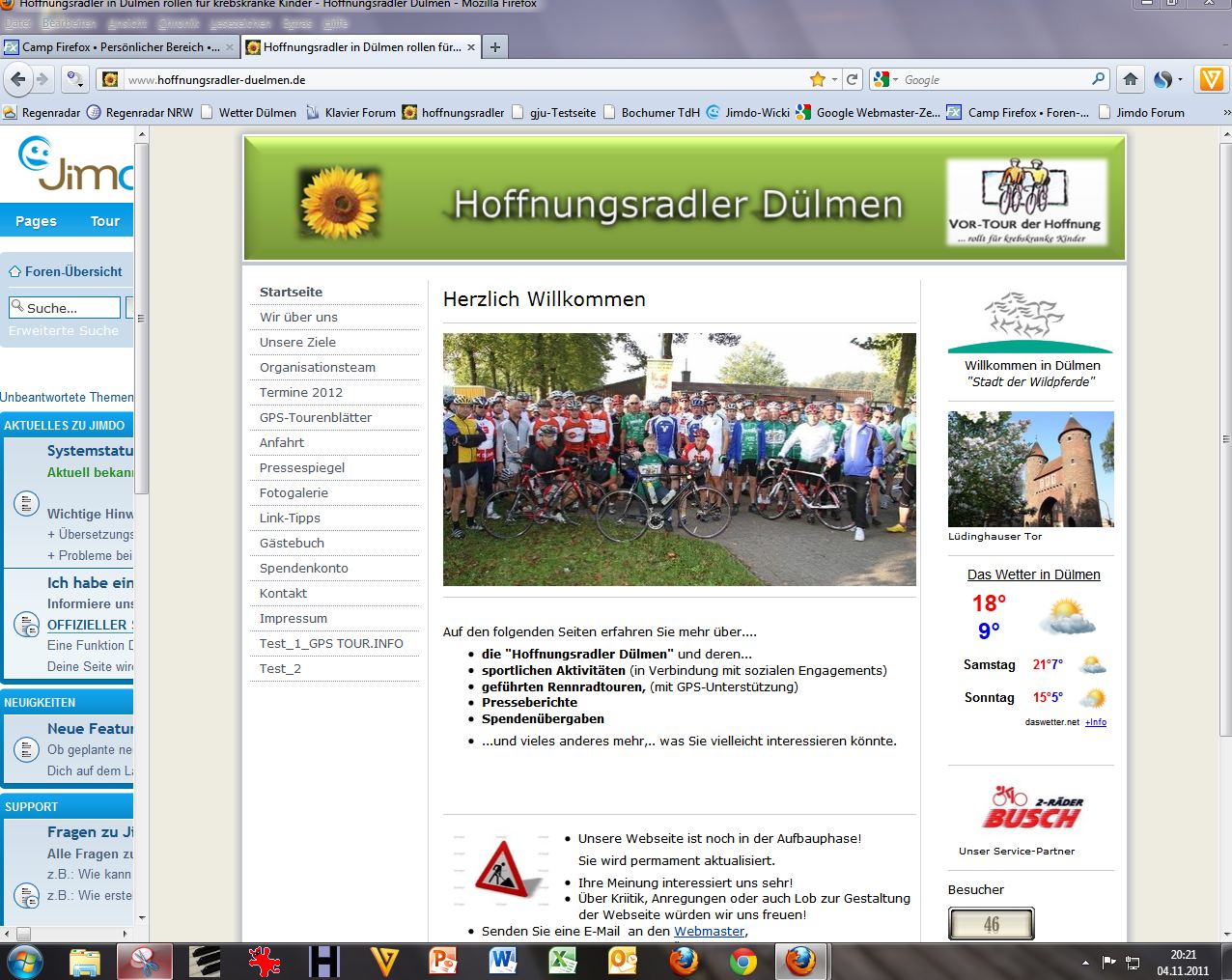This screenshot has height=980, width=1232.
Task: Close the Camp Firefox tab
Action: point(230,46)
